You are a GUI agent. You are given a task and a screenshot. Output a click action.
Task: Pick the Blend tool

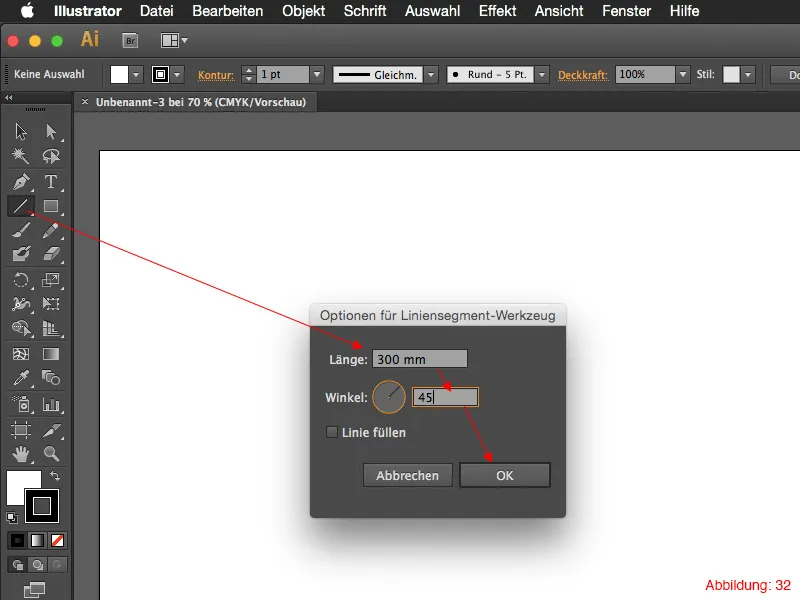click(x=51, y=378)
